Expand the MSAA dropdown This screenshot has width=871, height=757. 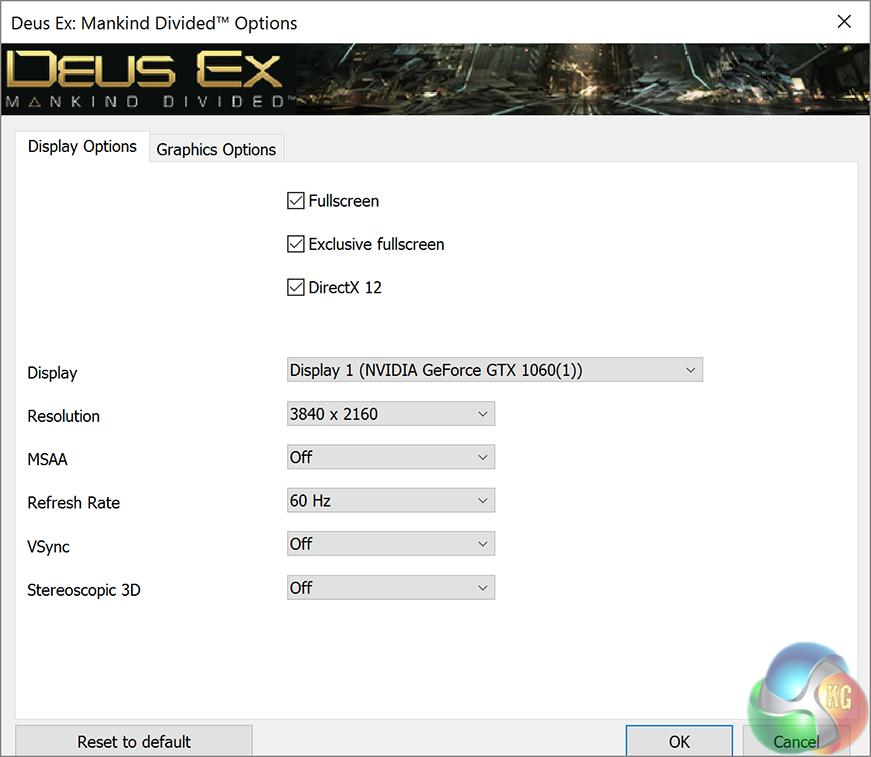point(391,457)
